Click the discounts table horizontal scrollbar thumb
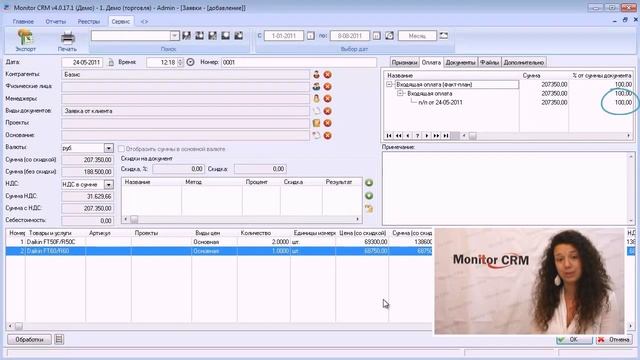640x360 pixels. [134, 219]
